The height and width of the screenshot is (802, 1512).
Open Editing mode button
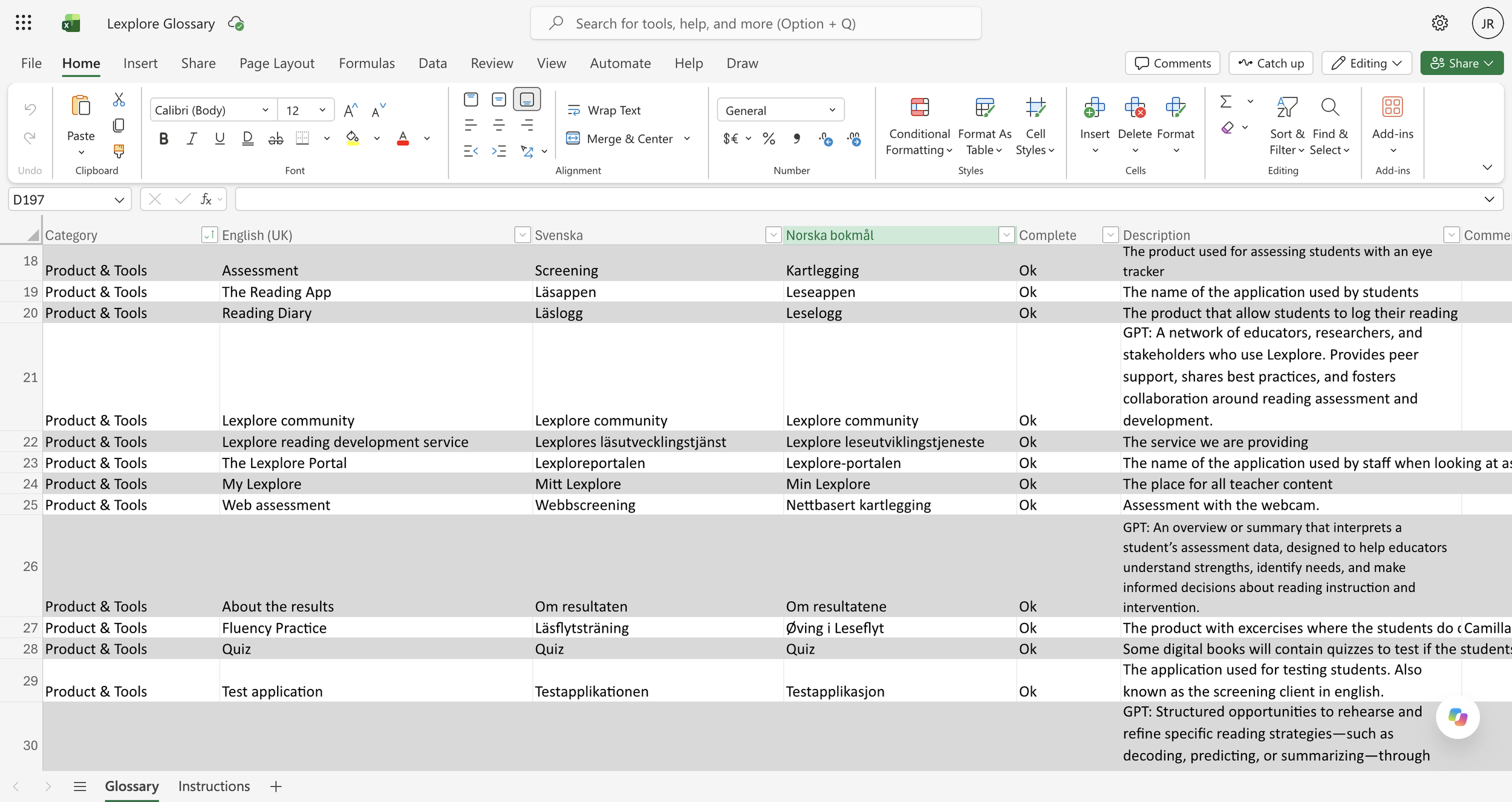pos(1366,63)
